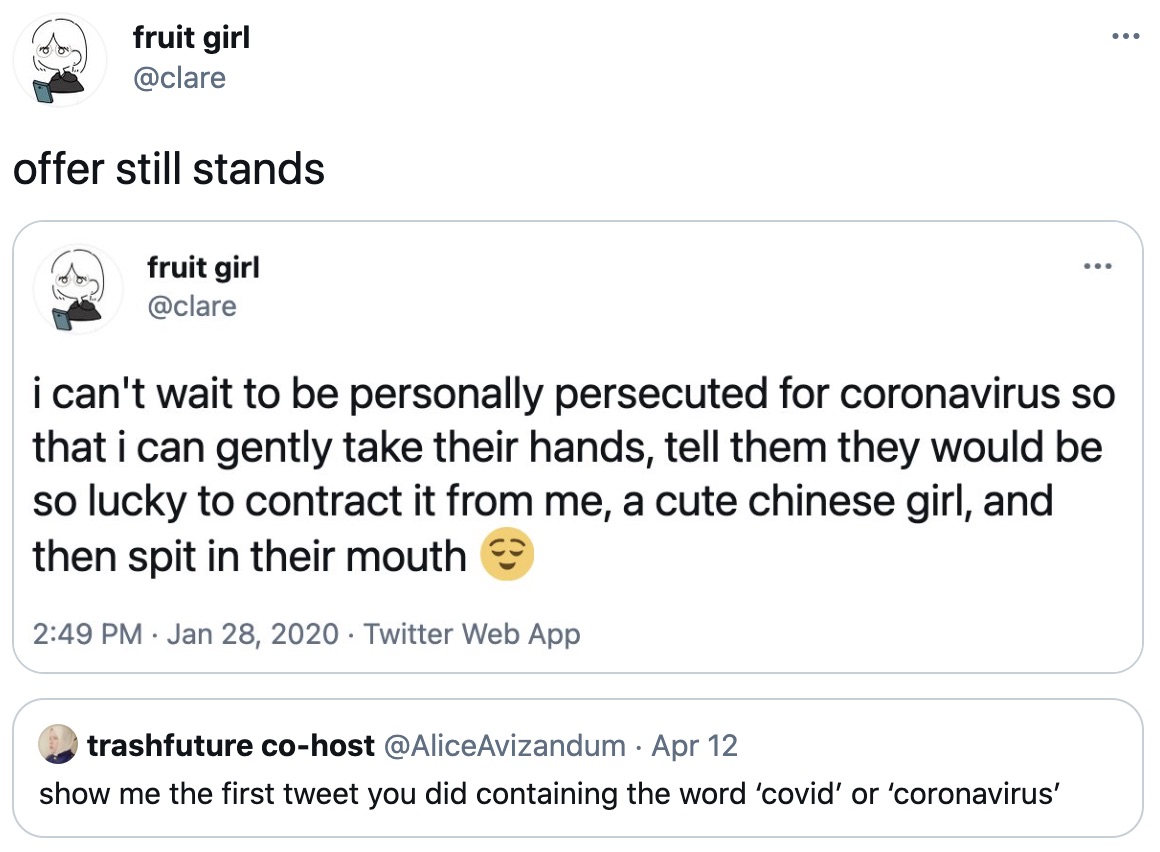Click the fruit girl name in quoted tweet
The width and height of the screenshot is (1160, 852).
tap(203, 267)
